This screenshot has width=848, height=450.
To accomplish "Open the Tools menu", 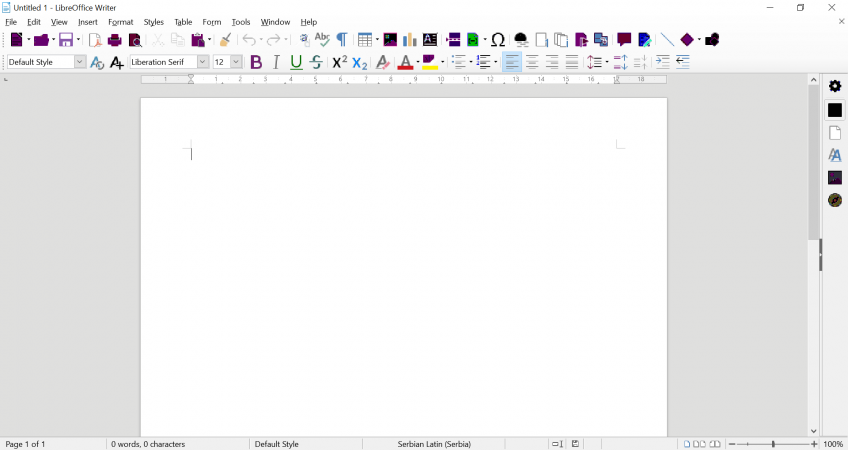I will pos(241,22).
